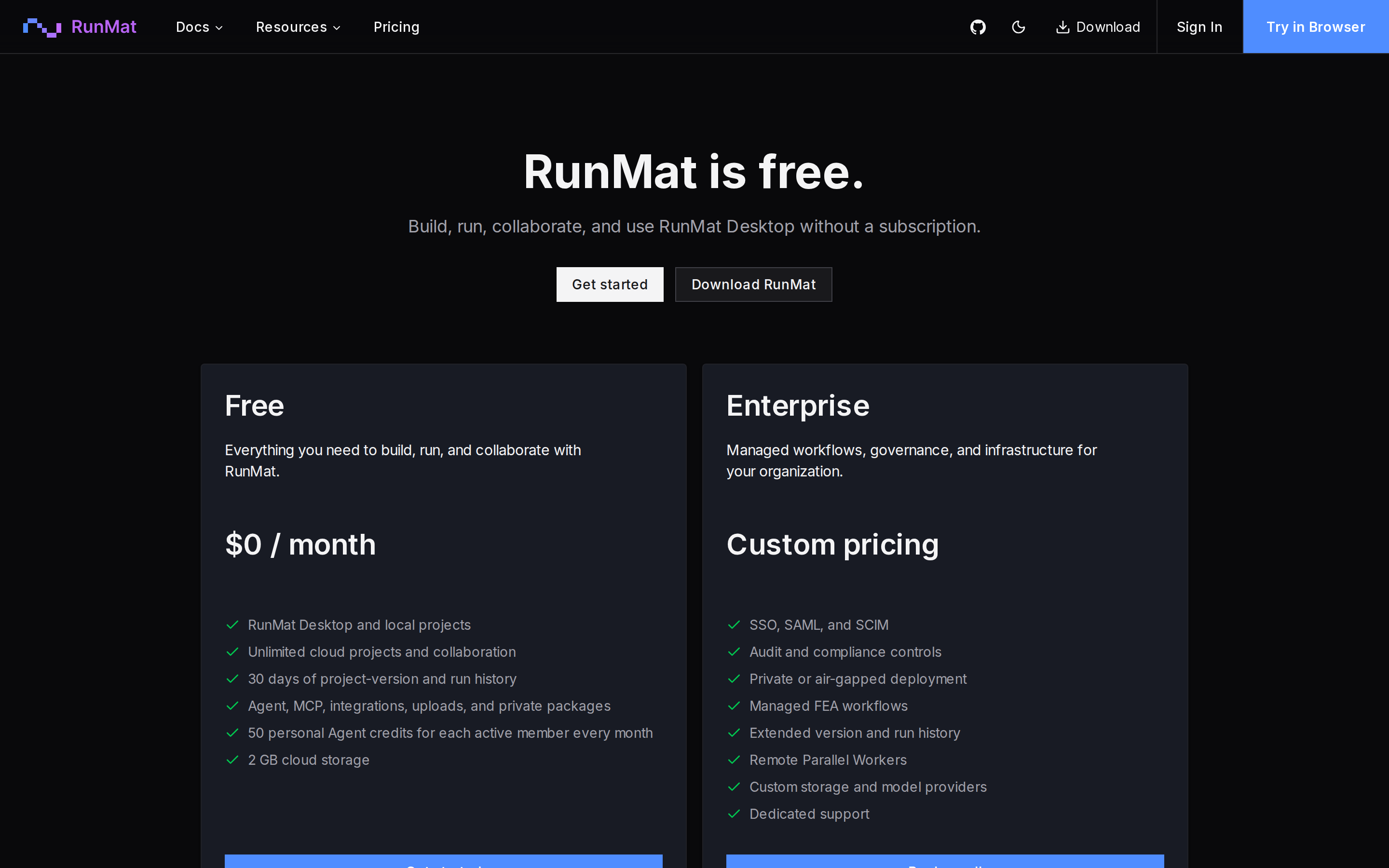The width and height of the screenshot is (1389, 868).
Task: Click 'Unlimited cloud projects and collaboration' text
Action: point(381,651)
